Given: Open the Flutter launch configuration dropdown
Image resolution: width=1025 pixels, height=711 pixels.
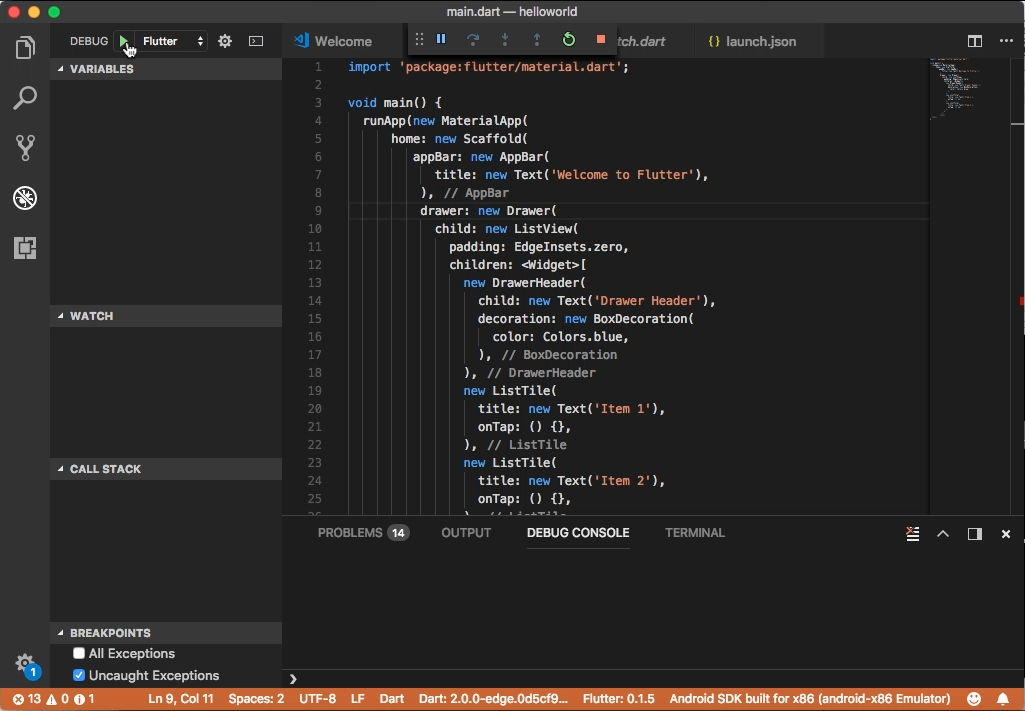Looking at the screenshot, I should tap(172, 41).
